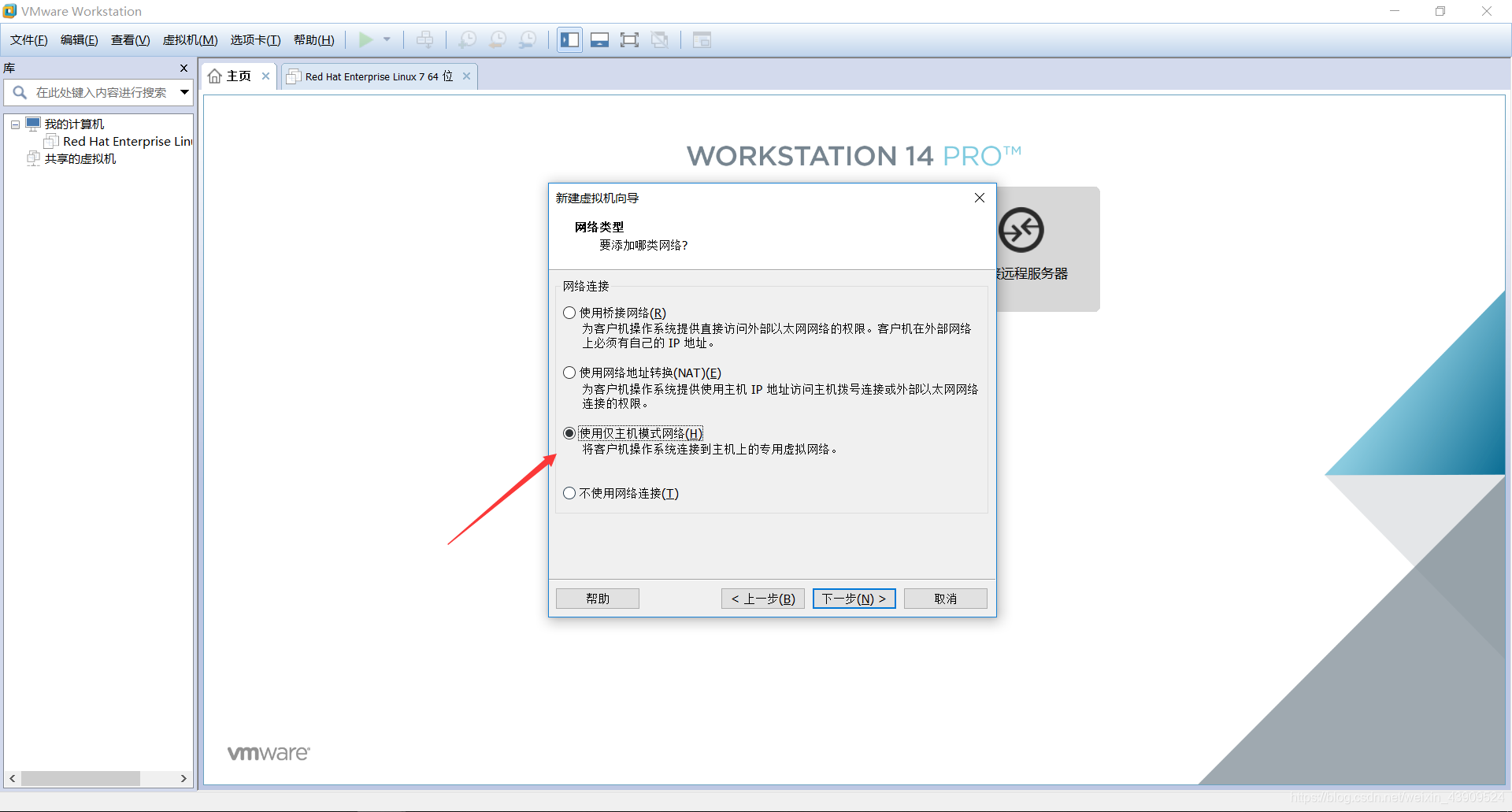Collapse the 我的计算机 tree node

(15, 124)
